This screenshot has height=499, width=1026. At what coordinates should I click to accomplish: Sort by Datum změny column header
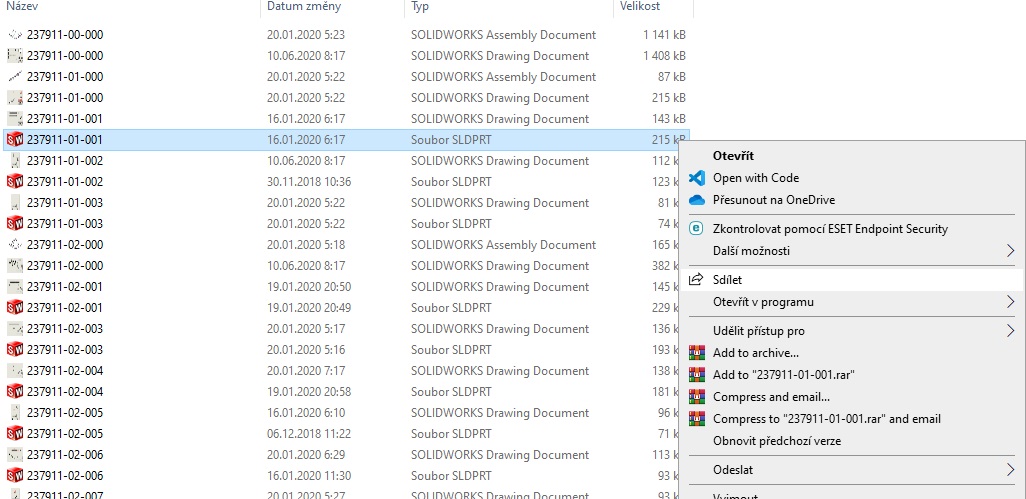tap(304, 7)
